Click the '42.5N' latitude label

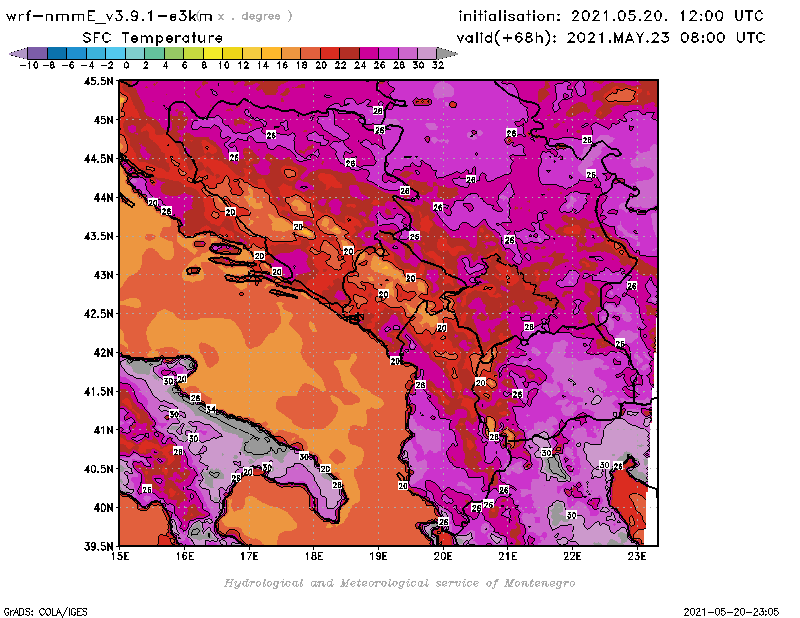click(x=98, y=314)
